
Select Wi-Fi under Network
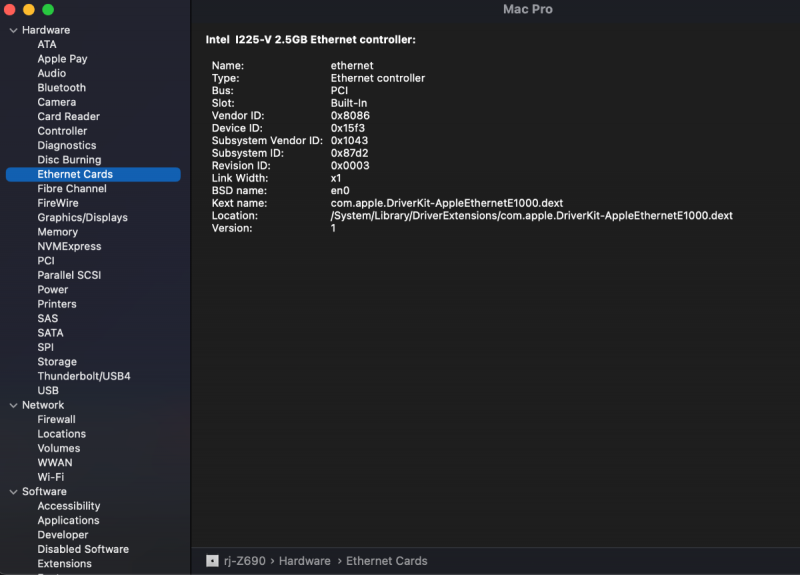point(51,477)
